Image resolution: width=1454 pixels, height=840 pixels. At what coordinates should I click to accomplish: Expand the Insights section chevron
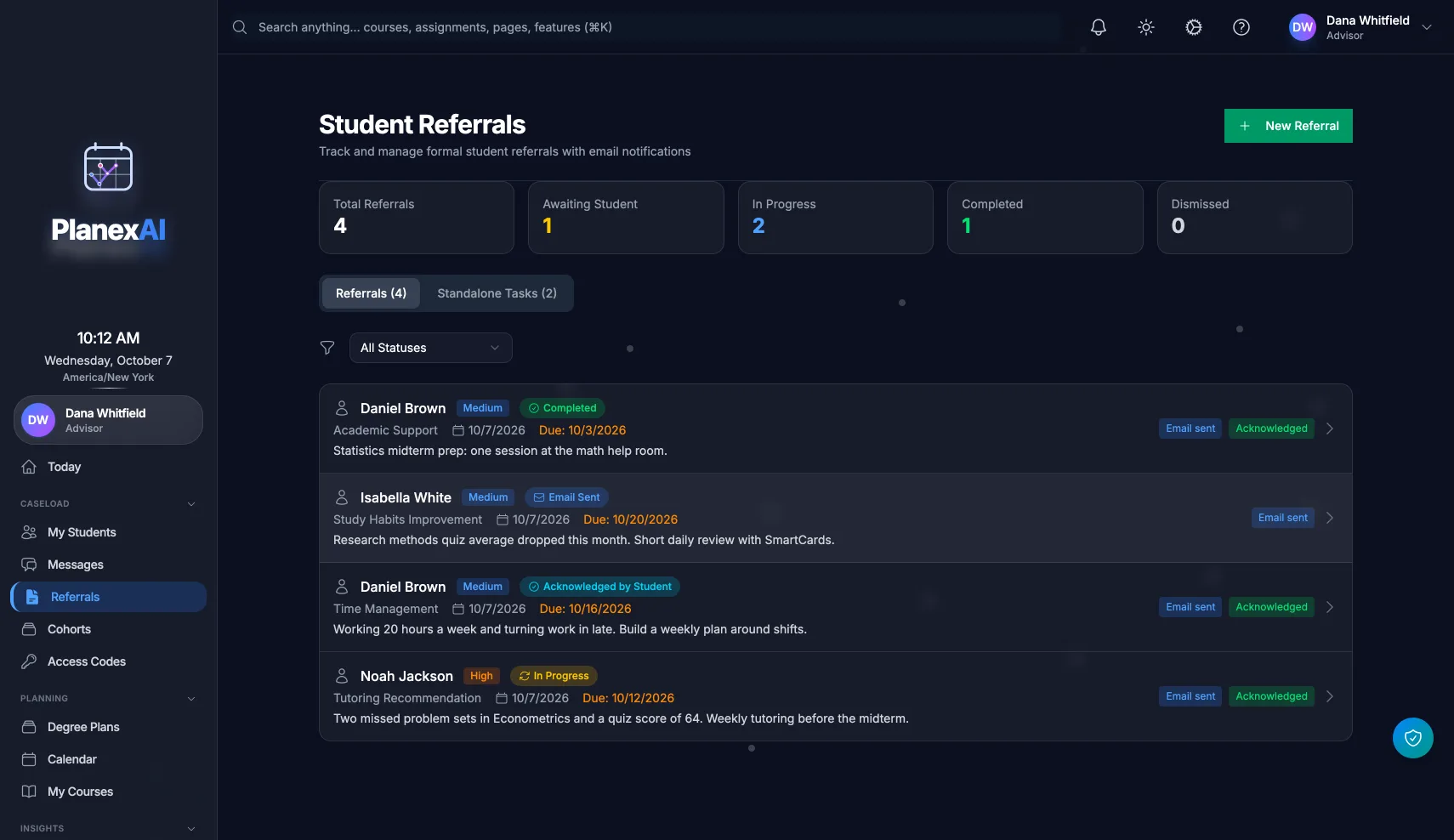(x=191, y=829)
